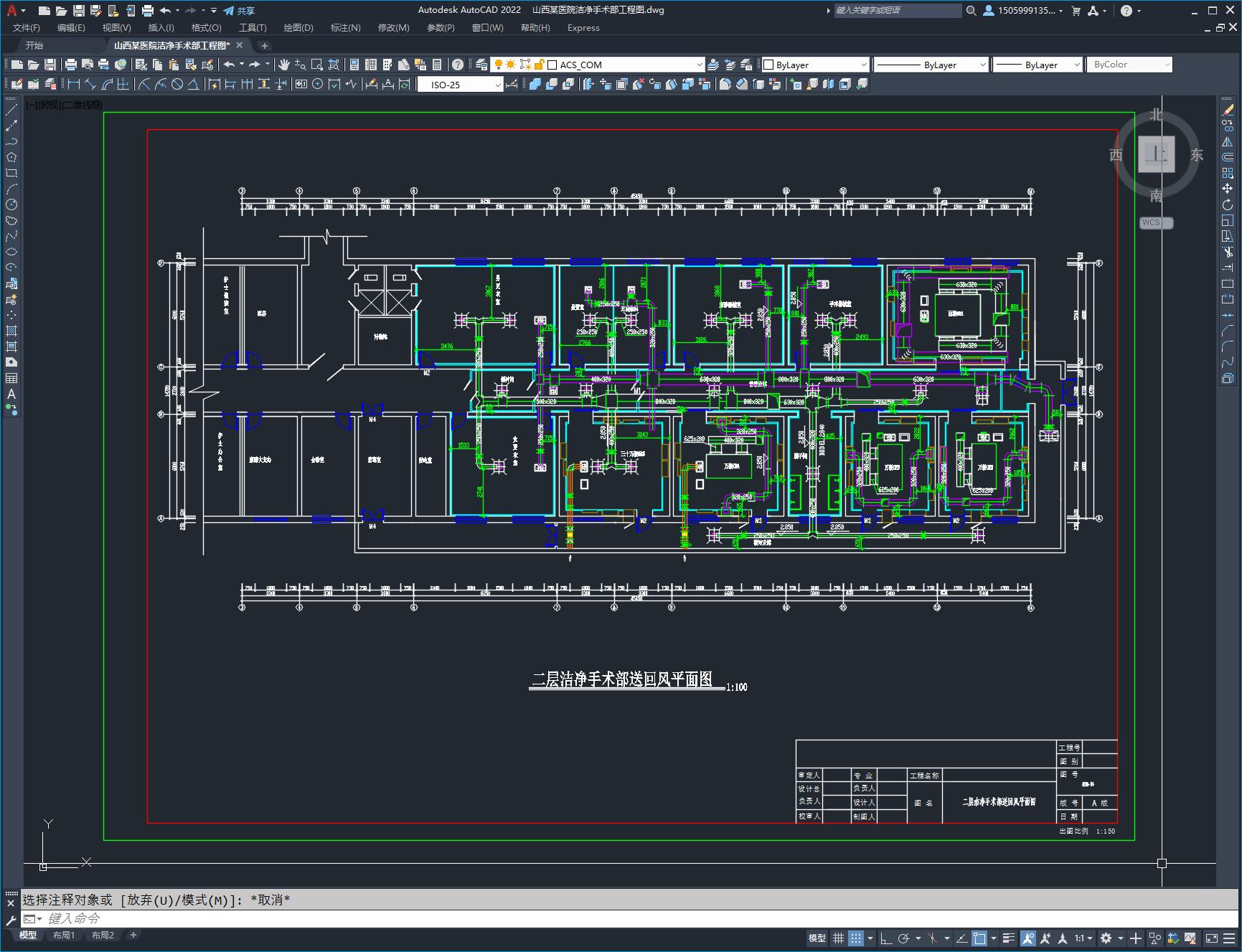1242x952 pixels.
Task: Open the Workspace Switching gear icon
Action: coord(1106,938)
